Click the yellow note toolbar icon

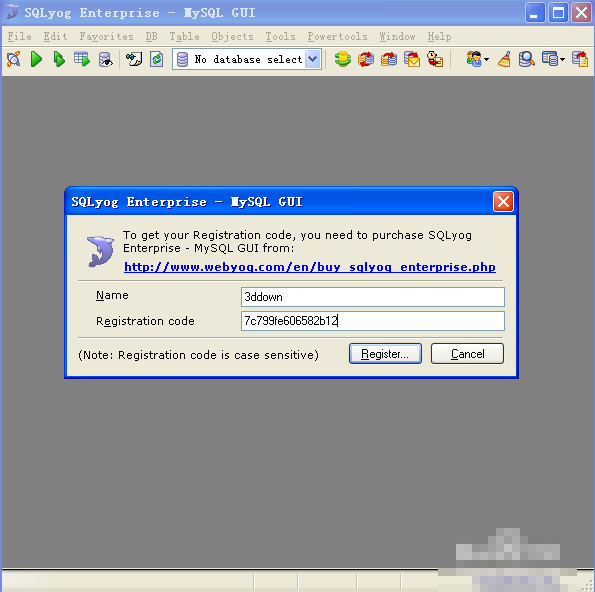134,59
